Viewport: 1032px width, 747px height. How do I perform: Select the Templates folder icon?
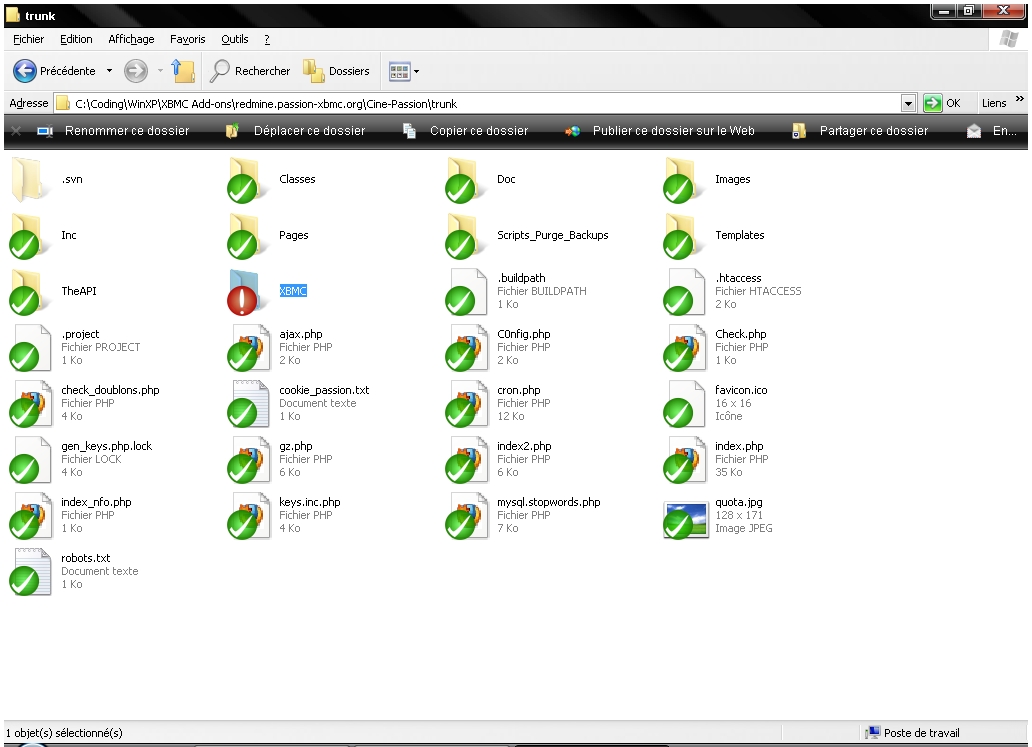[684, 235]
